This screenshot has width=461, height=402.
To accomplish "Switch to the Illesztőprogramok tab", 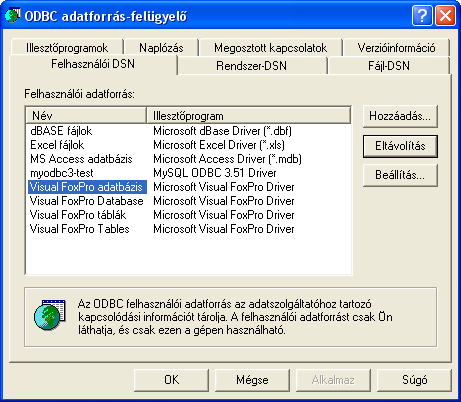I will click(67, 48).
